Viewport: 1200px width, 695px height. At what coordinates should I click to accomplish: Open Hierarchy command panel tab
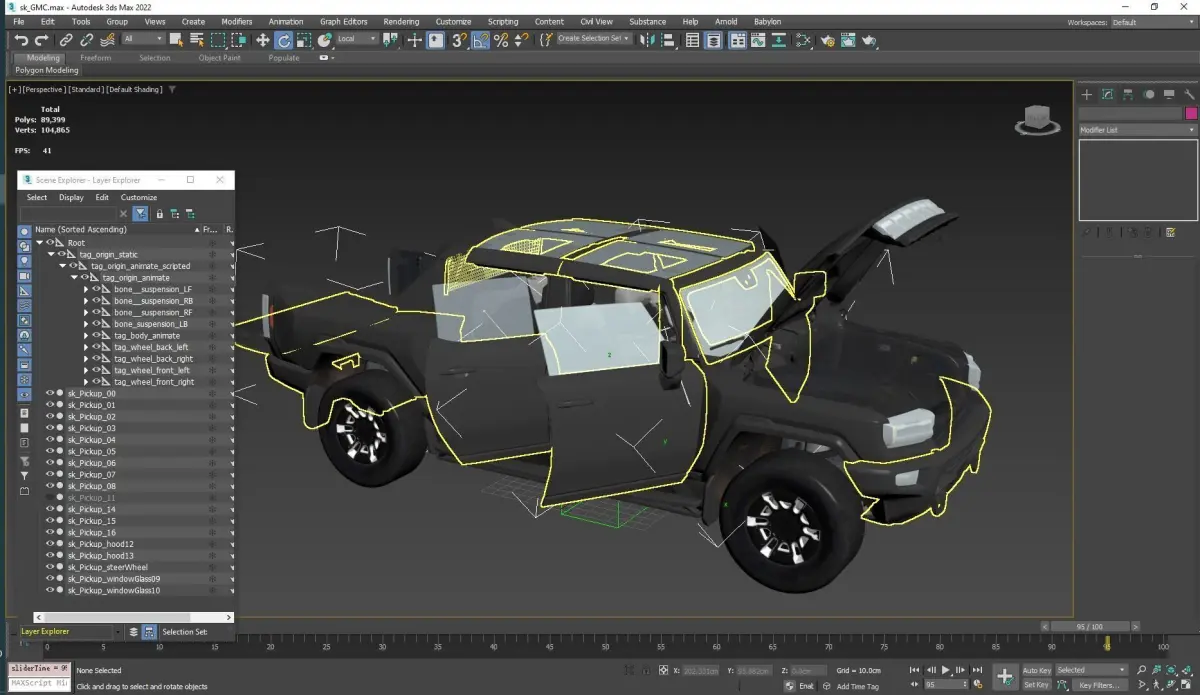coord(1128,94)
